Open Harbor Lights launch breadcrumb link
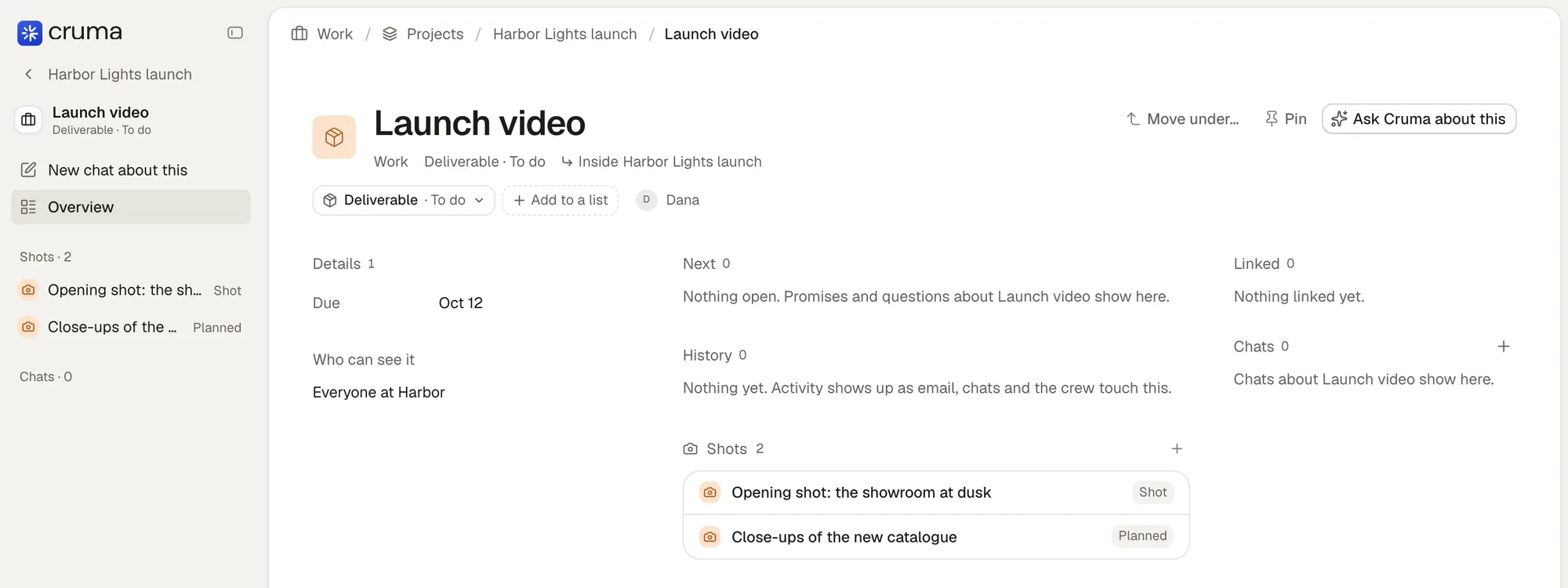Viewport: 1568px width, 588px height. pyautogui.click(x=564, y=34)
